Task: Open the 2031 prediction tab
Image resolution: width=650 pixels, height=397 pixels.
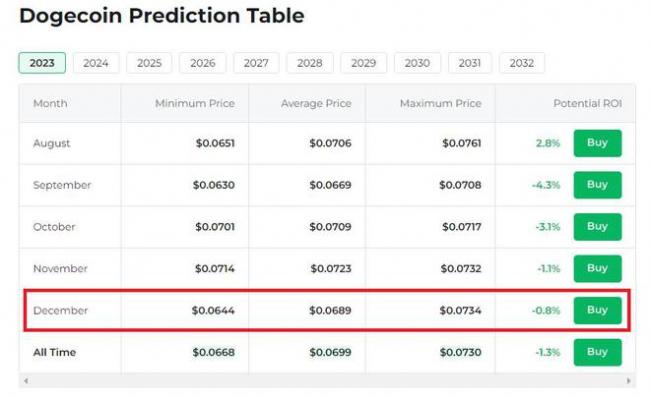Action: click(x=470, y=63)
